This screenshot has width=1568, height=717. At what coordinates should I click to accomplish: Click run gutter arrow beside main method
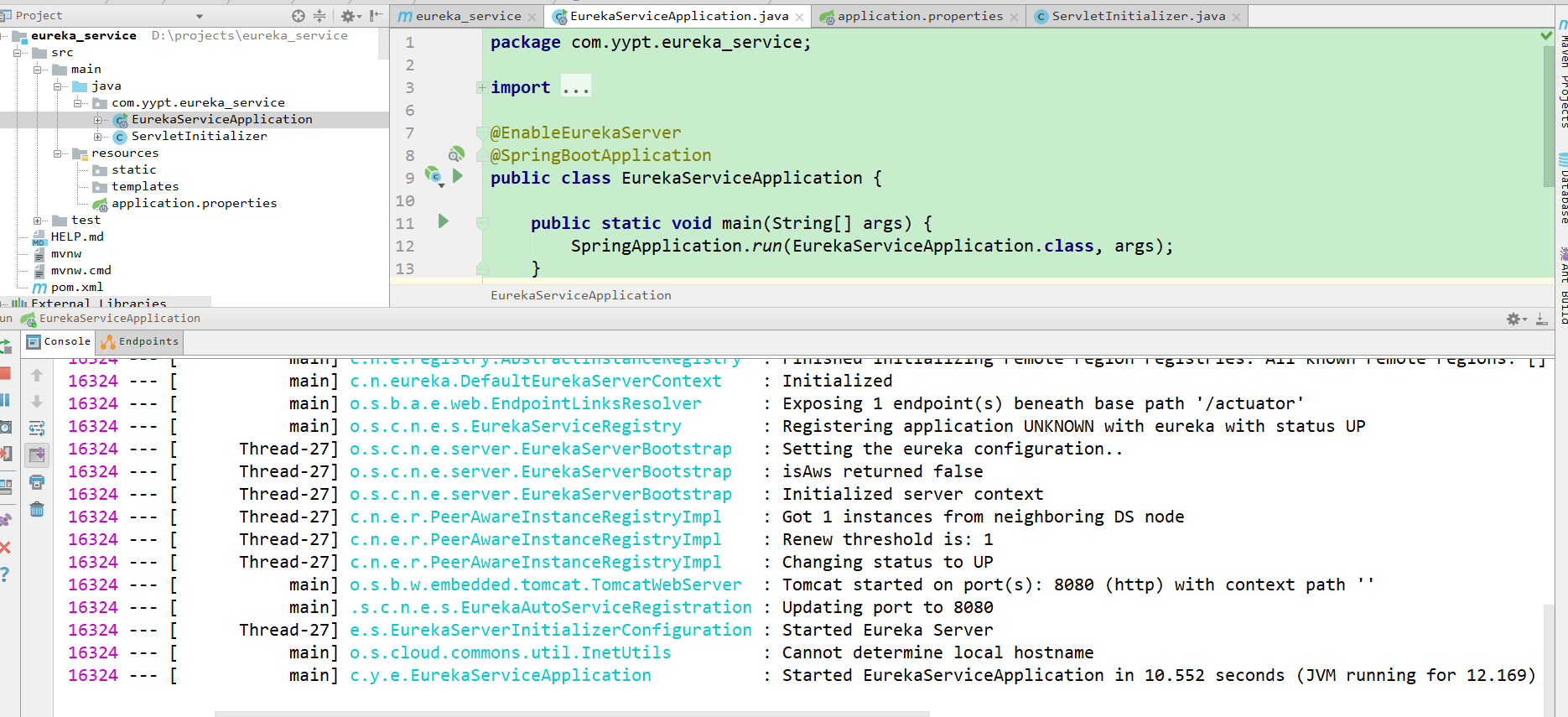[444, 221]
